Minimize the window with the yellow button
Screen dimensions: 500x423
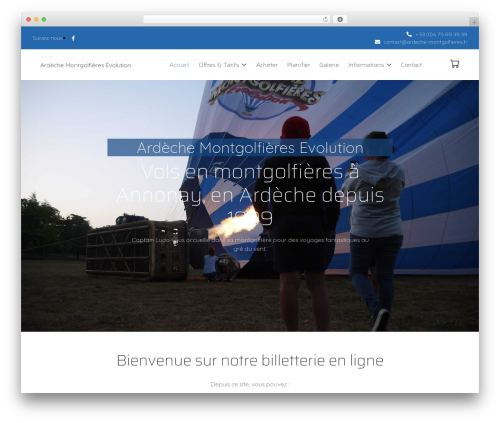(36, 19)
